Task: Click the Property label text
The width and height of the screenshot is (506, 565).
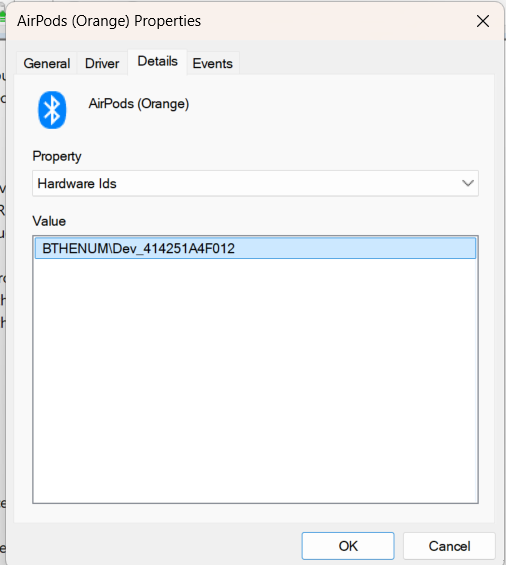Action: (x=57, y=156)
